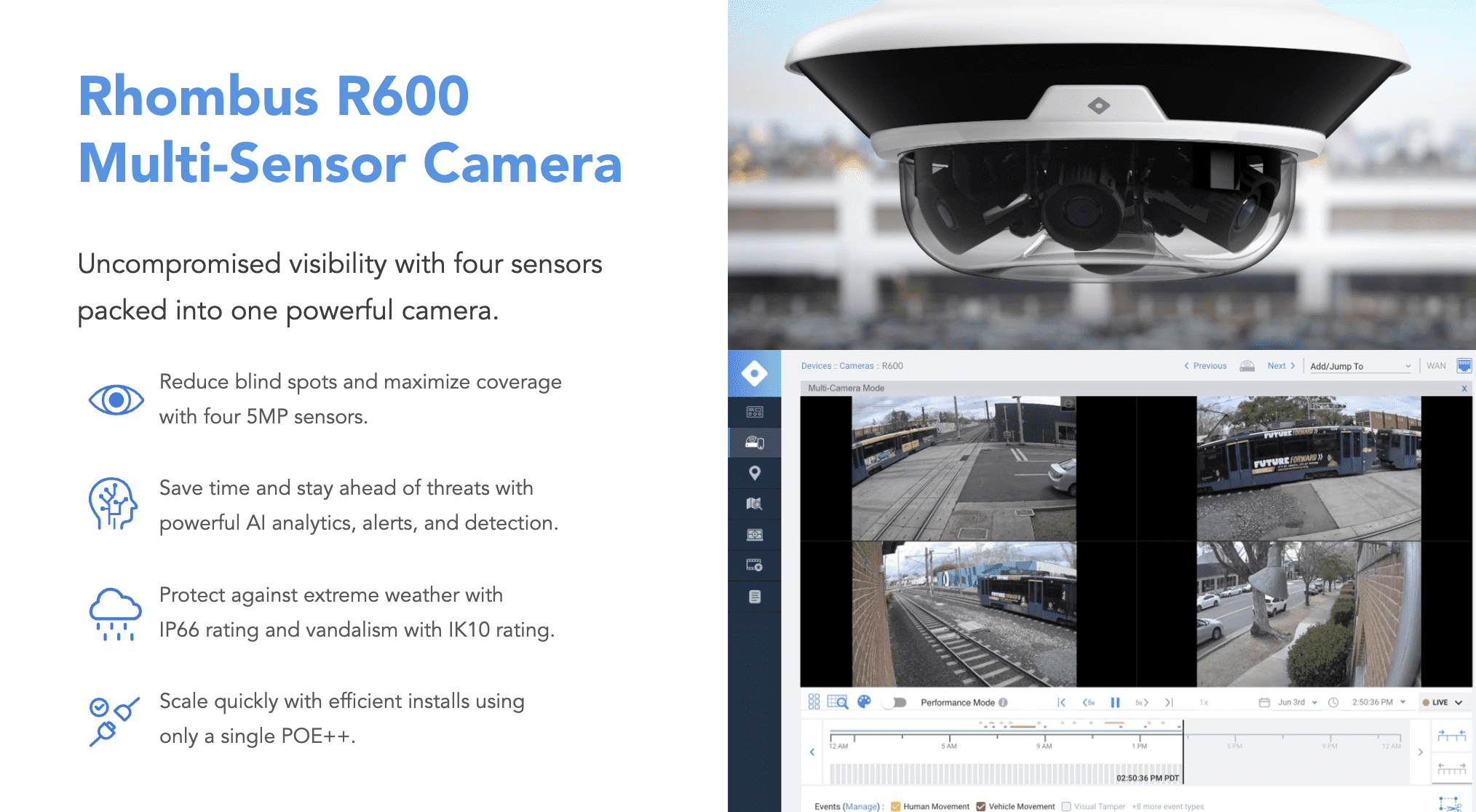Open the color palette icon
Screen dimensions: 1476x812
tap(864, 701)
